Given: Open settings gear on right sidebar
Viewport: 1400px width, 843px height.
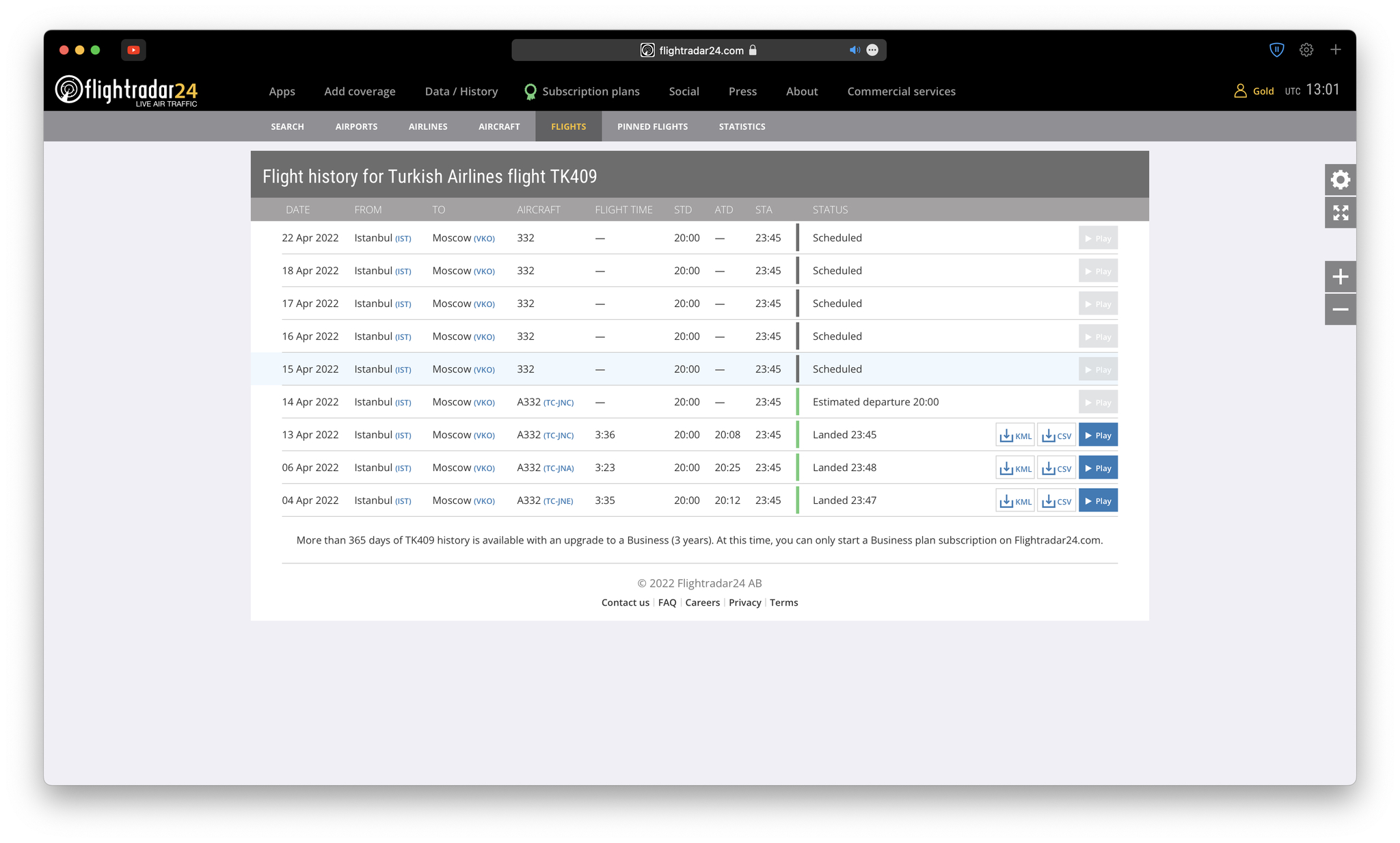Looking at the screenshot, I should (x=1340, y=180).
